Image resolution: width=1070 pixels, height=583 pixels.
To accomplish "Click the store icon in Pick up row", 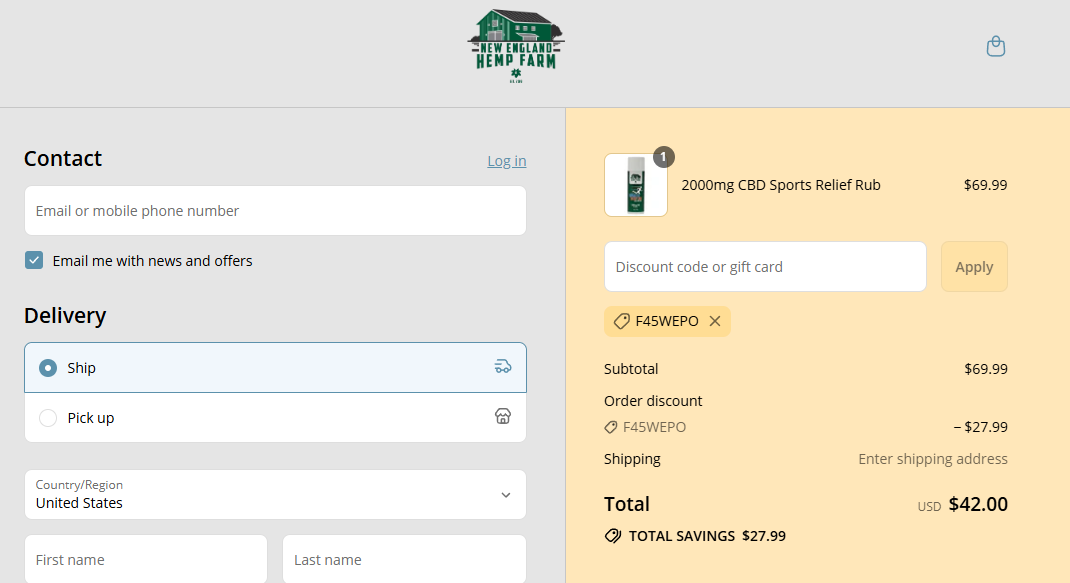I will tap(503, 416).
